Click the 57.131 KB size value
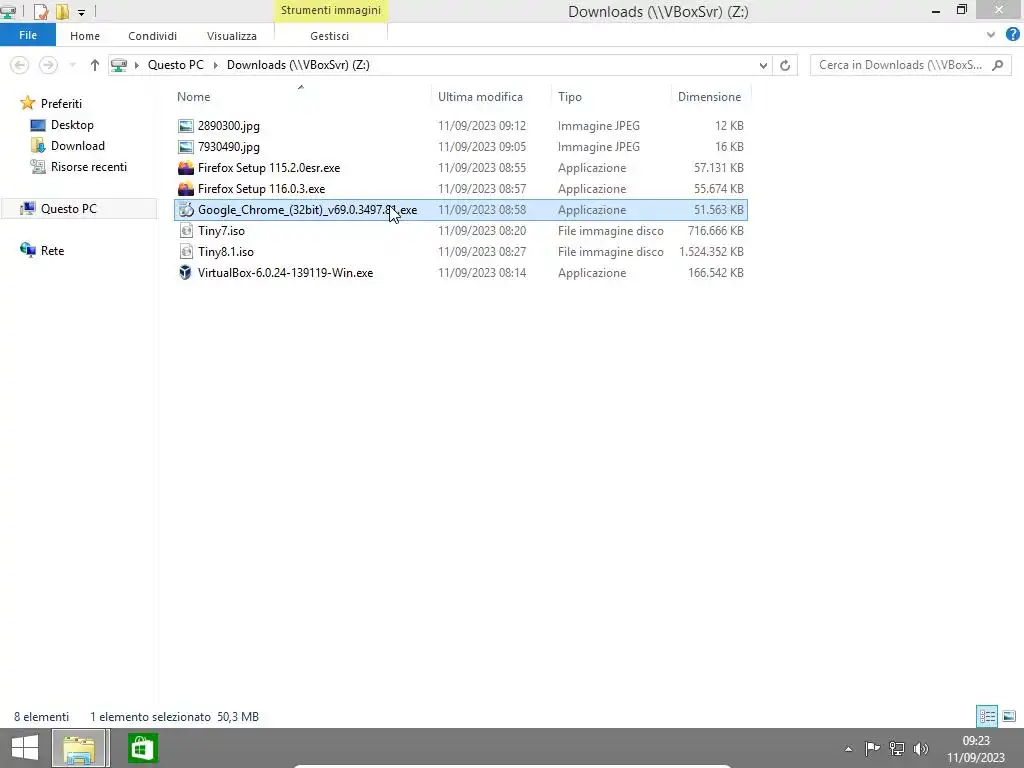This screenshot has width=1024, height=768. coord(718,168)
